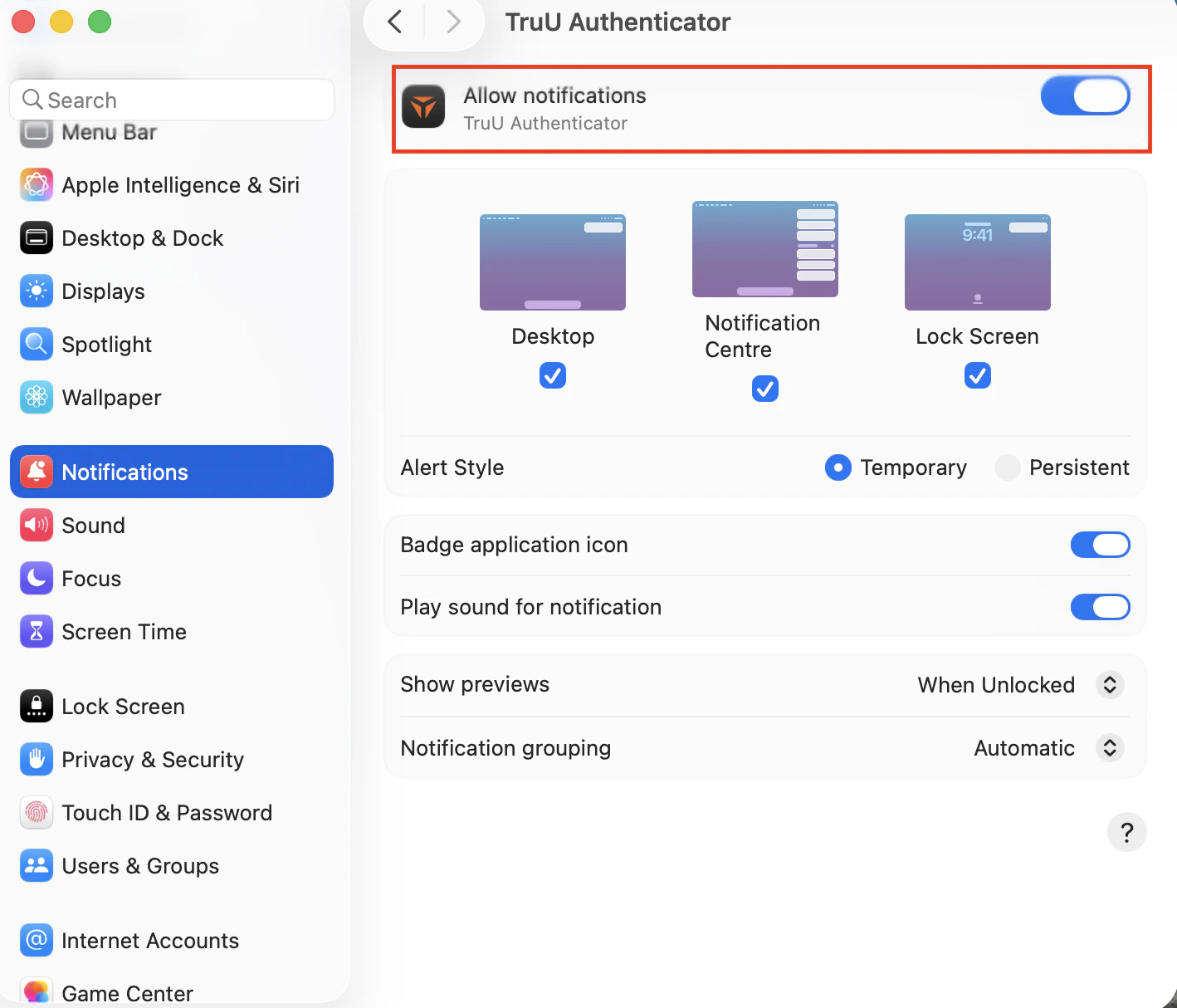Click the Wallpaper flower icon

click(37, 398)
